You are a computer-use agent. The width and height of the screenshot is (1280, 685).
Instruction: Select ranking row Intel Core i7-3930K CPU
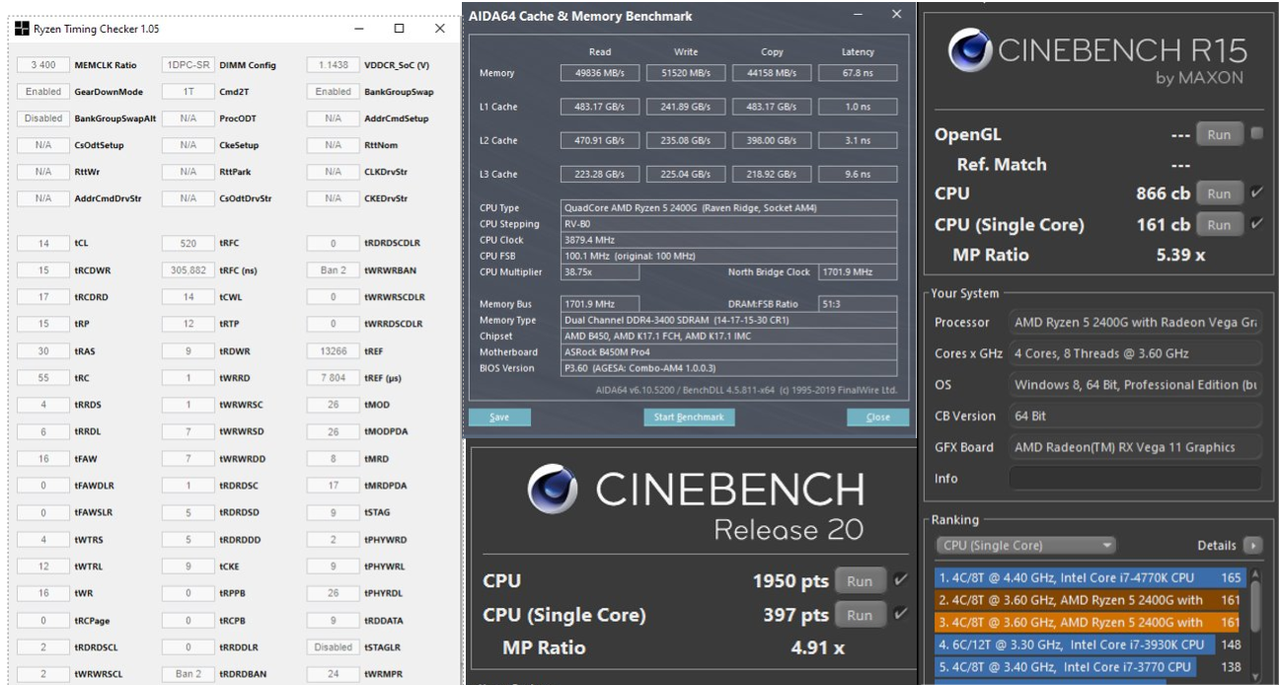(x=1091, y=645)
